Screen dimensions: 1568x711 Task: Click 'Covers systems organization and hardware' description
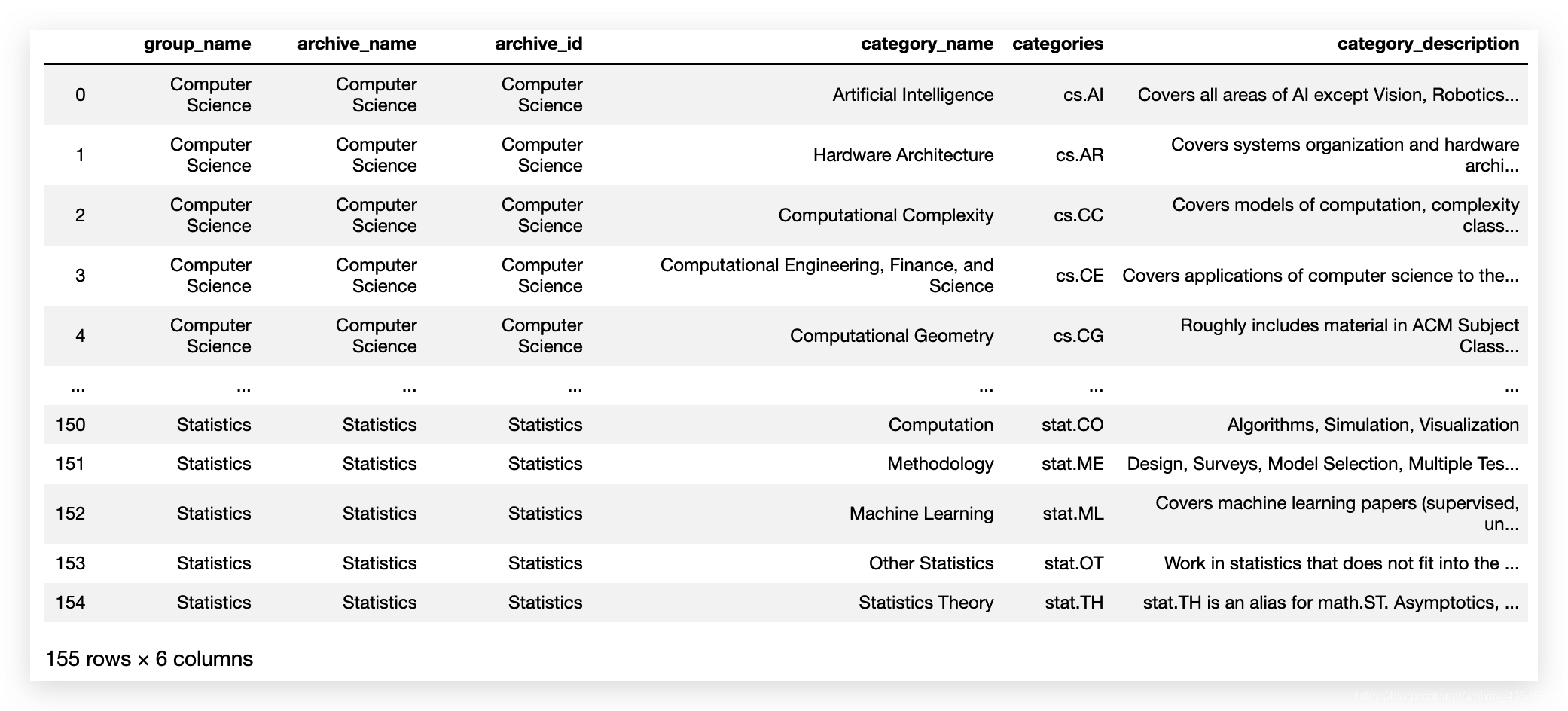click(1345, 155)
